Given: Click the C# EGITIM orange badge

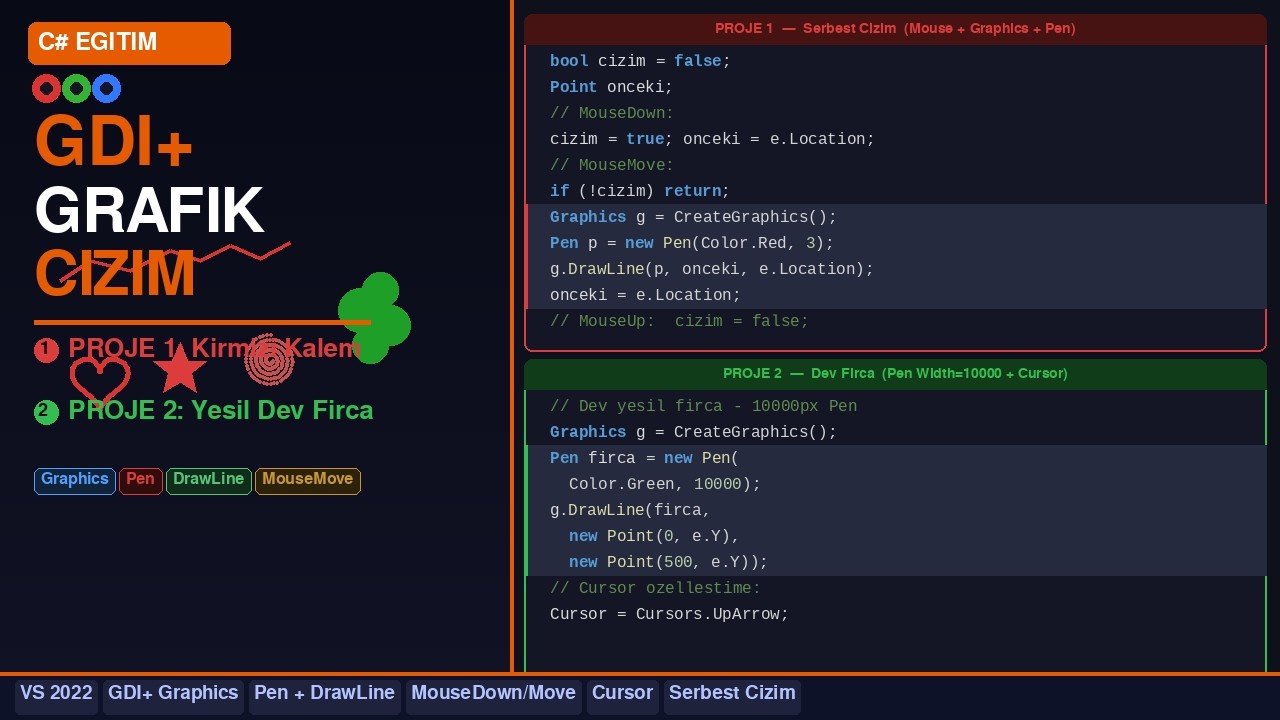Looking at the screenshot, I should click(x=129, y=43).
